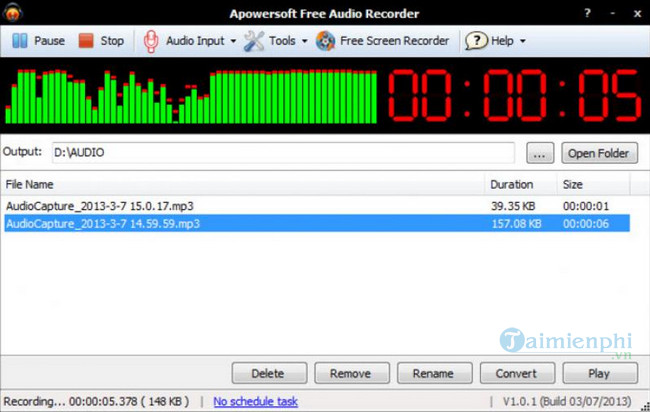Click the Apowersoft app logo in the title bar
The image size is (650, 412).
tap(12, 12)
